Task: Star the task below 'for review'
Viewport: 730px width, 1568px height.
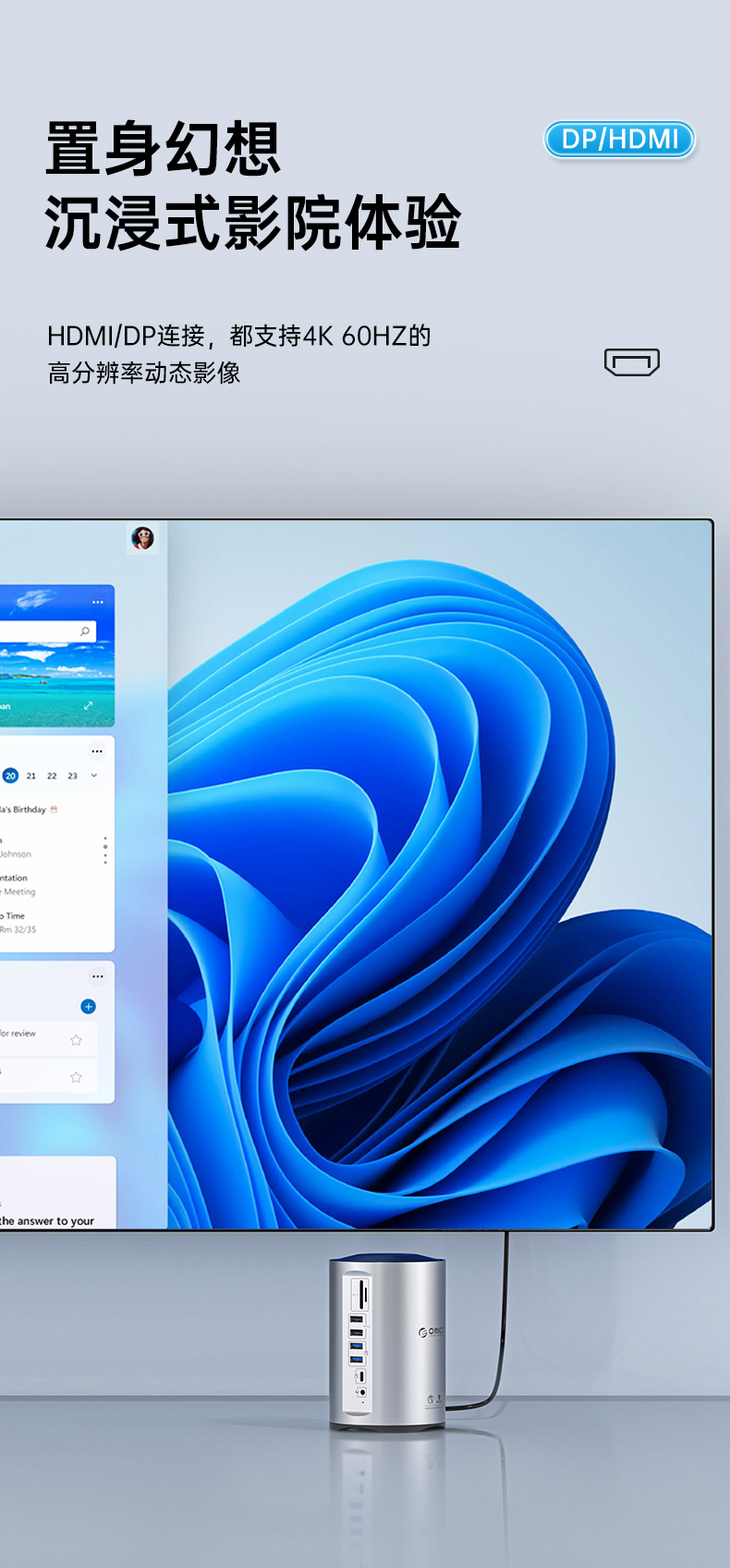Action: (x=77, y=1077)
